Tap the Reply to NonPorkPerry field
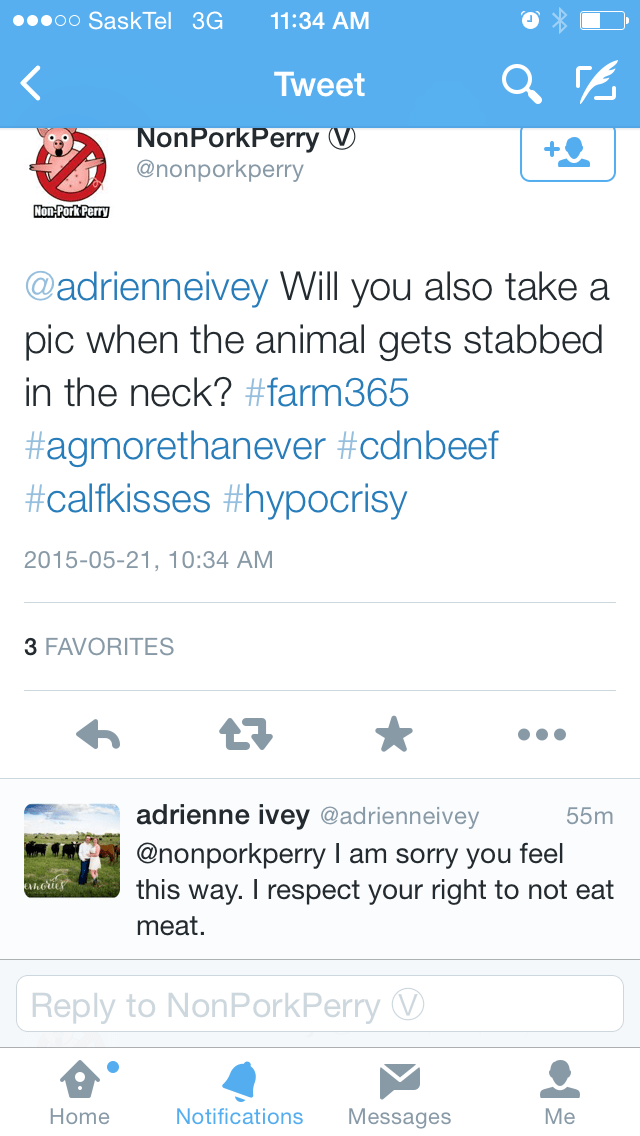Viewport: 640px width, 1136px height. pyautogui.click(x=320, y=1004)
